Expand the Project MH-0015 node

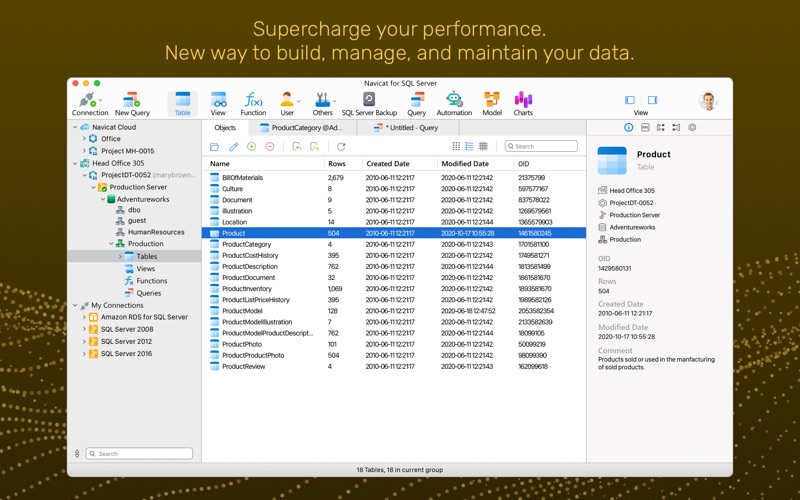(x=84, y=151)
